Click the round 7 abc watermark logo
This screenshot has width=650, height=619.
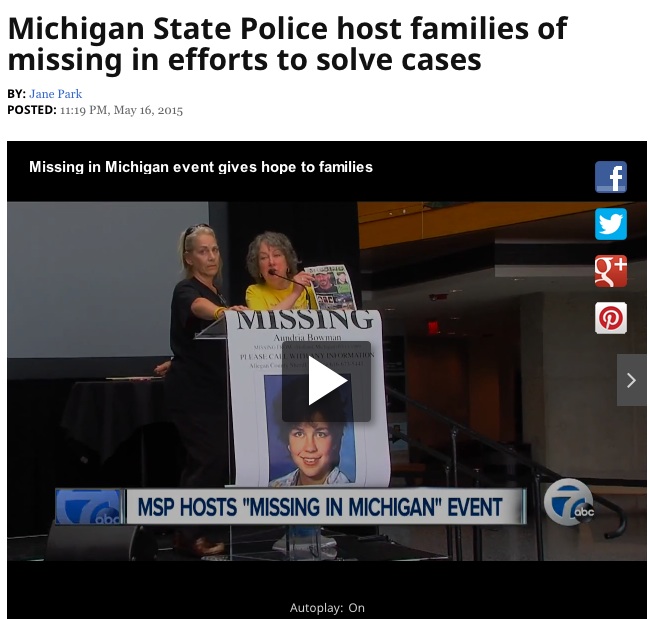568,502
